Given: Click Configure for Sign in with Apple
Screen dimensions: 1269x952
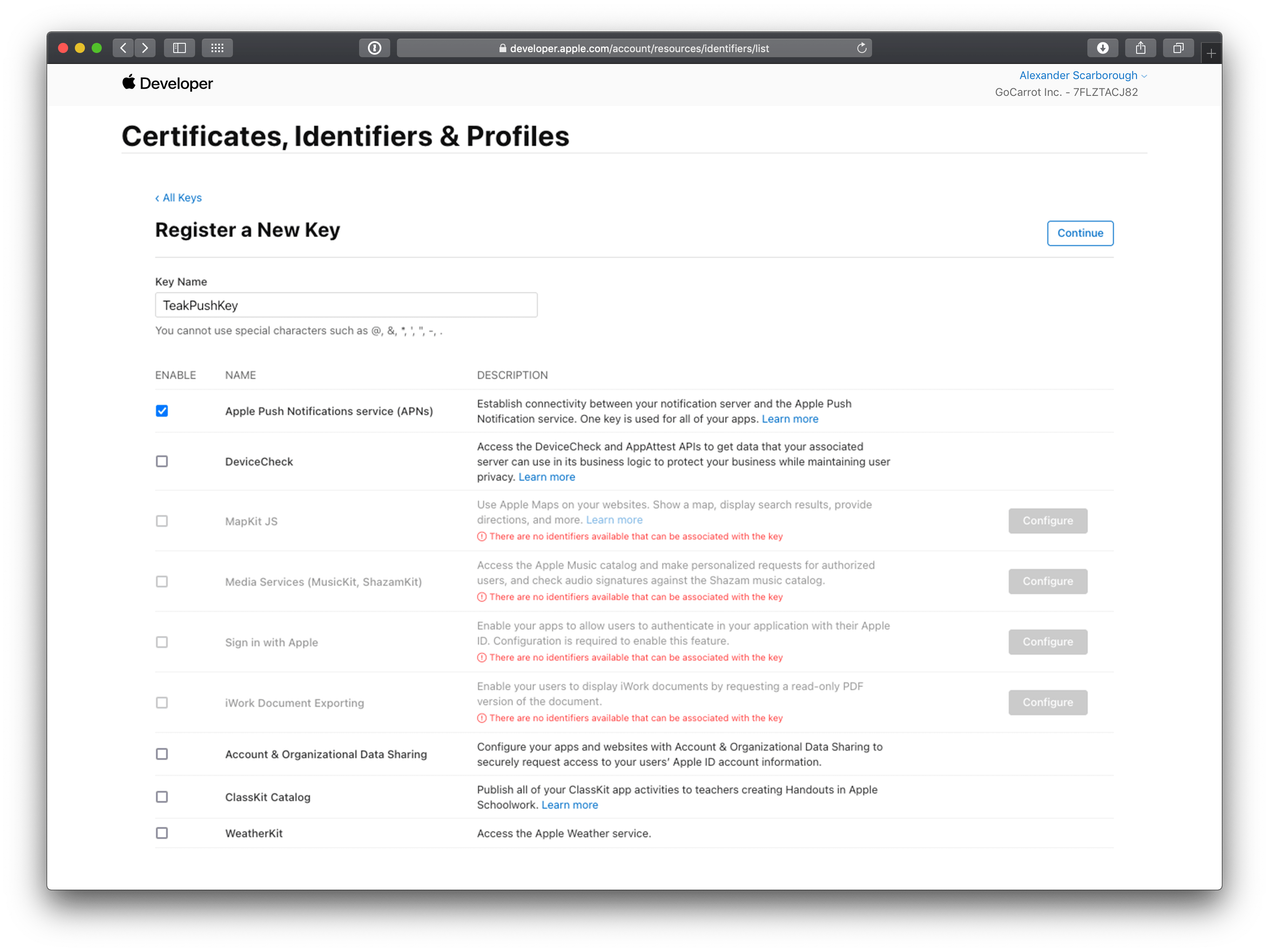Looking at the screenshot, I should click(1047, 642).
